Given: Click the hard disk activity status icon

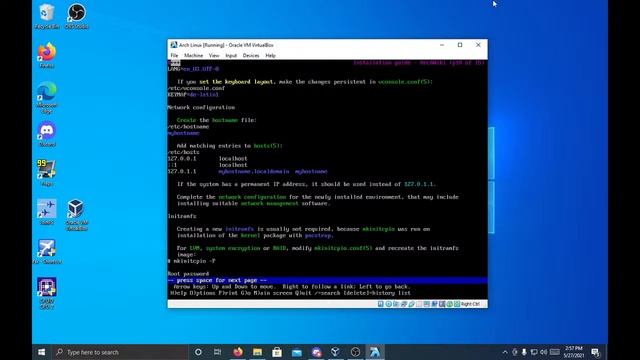Looking at the screenshot, I should tap(380, 304).
